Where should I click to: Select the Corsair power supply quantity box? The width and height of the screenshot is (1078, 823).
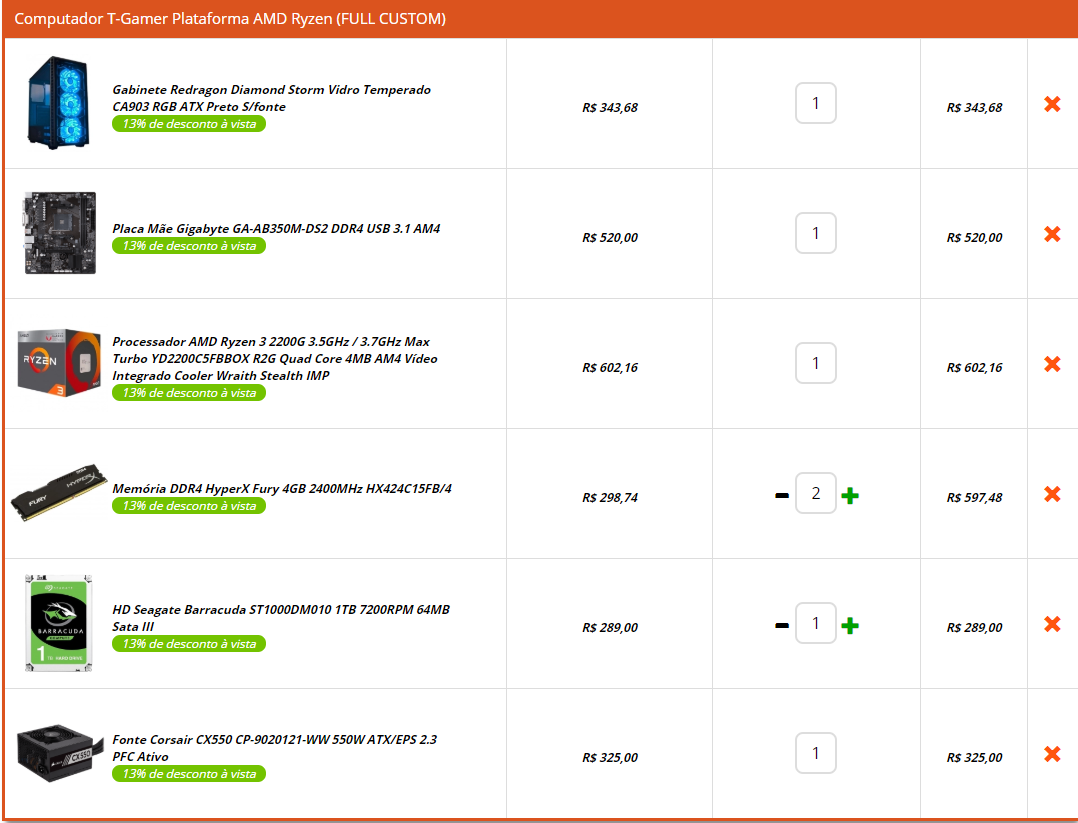click(x=816, y=753)
